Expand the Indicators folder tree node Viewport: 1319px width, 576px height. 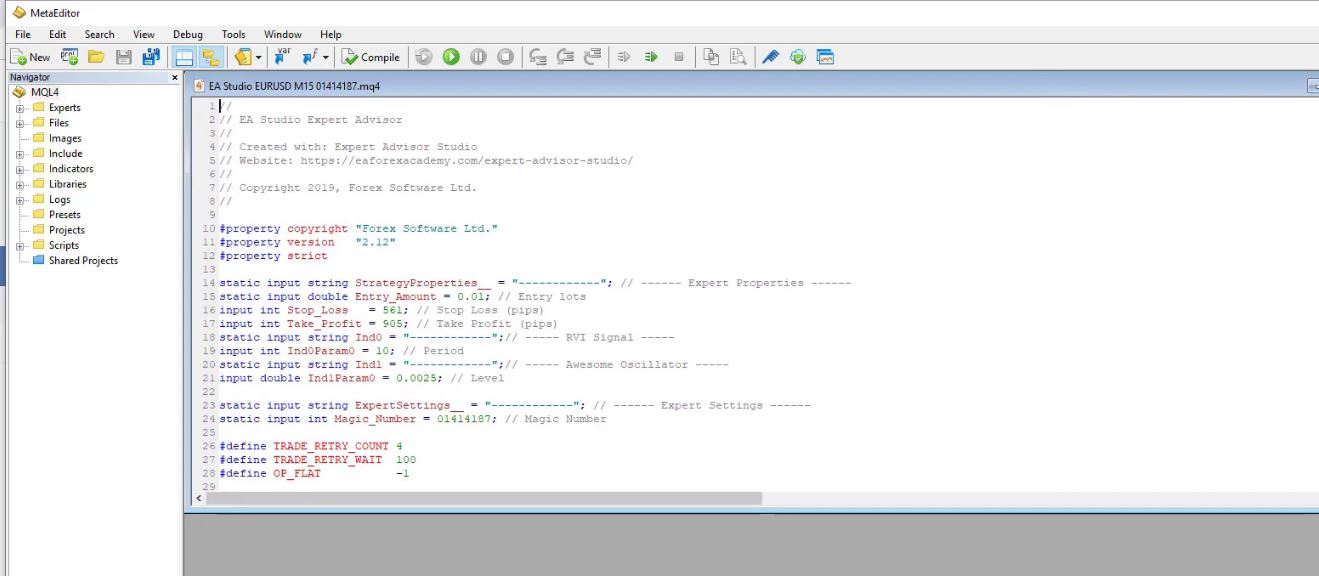tap(19, 169)
